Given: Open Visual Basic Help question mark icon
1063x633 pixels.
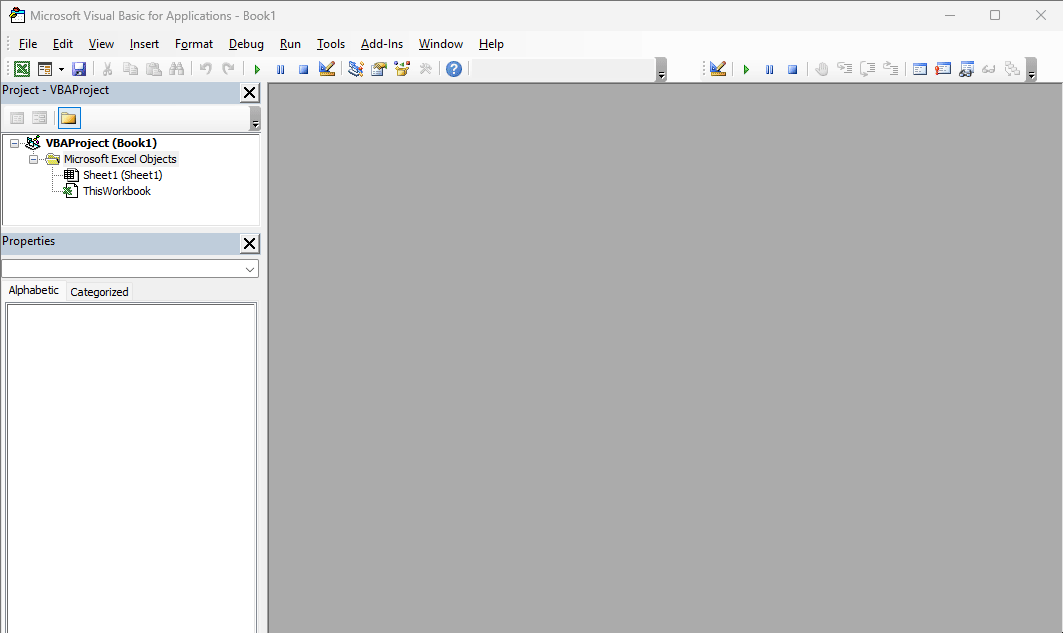Looking at the screenshot, I should (454, 69).
